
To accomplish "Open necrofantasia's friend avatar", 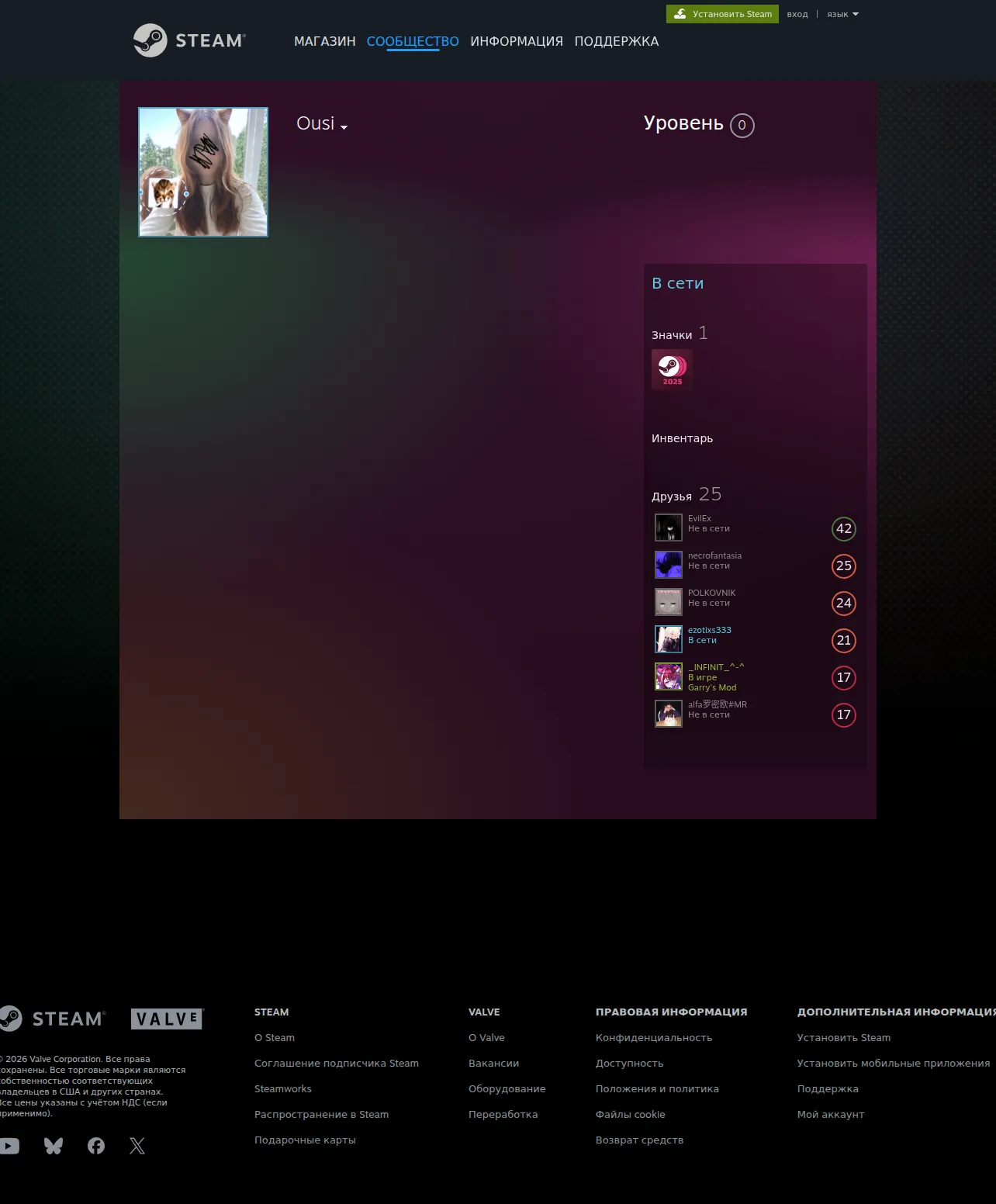I will (x=669, y=565).
